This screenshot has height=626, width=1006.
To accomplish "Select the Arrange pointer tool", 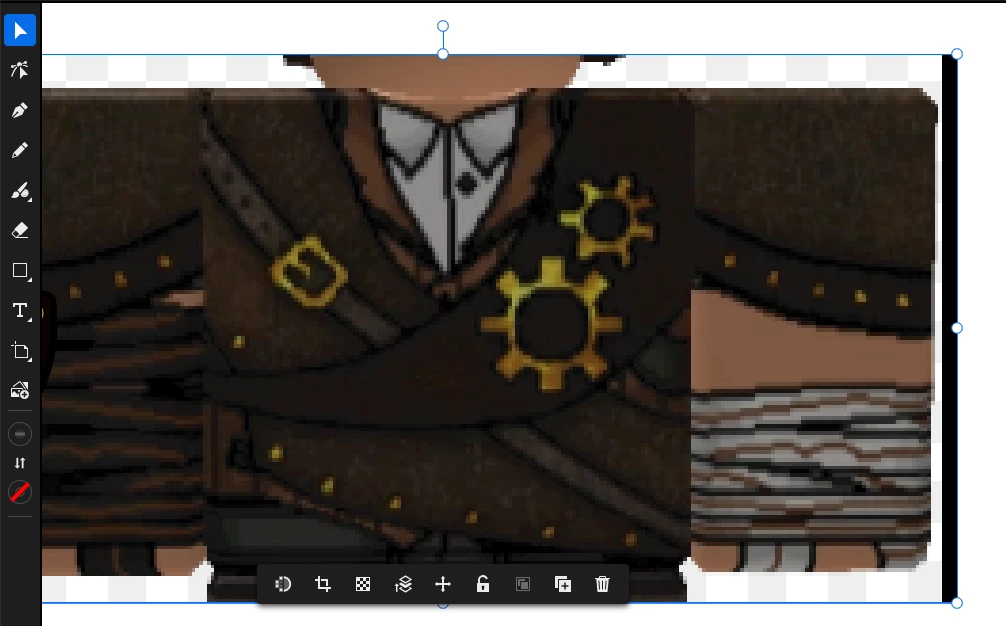I will pos(20,31).
